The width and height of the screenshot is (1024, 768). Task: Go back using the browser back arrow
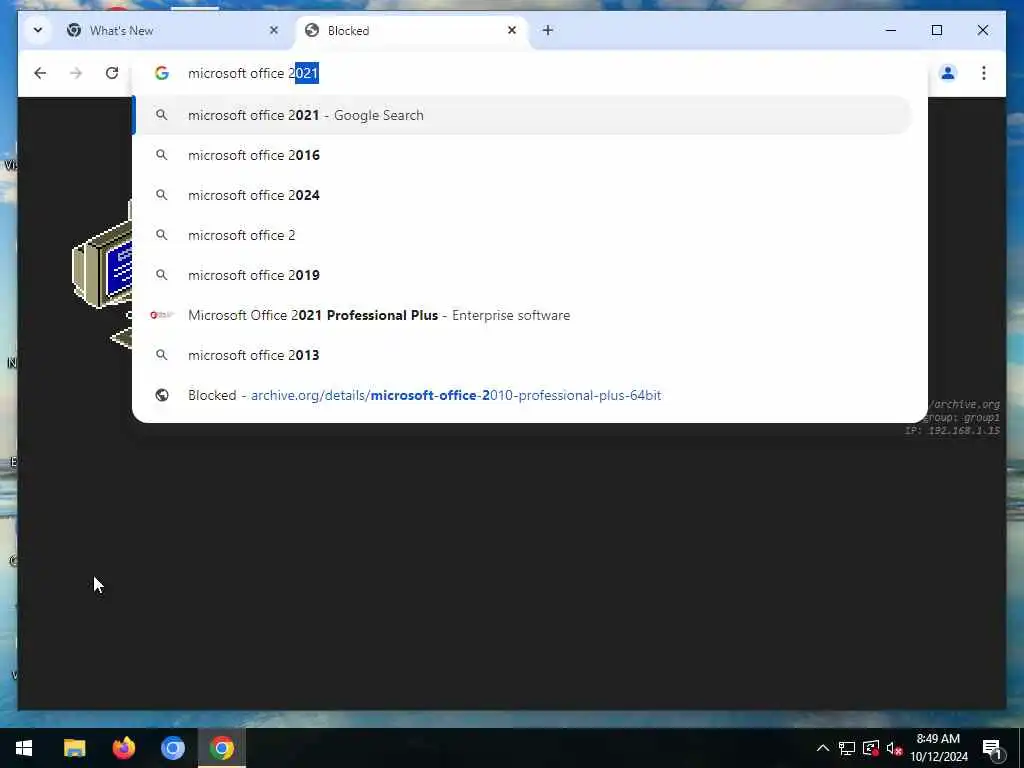point(40,73)
